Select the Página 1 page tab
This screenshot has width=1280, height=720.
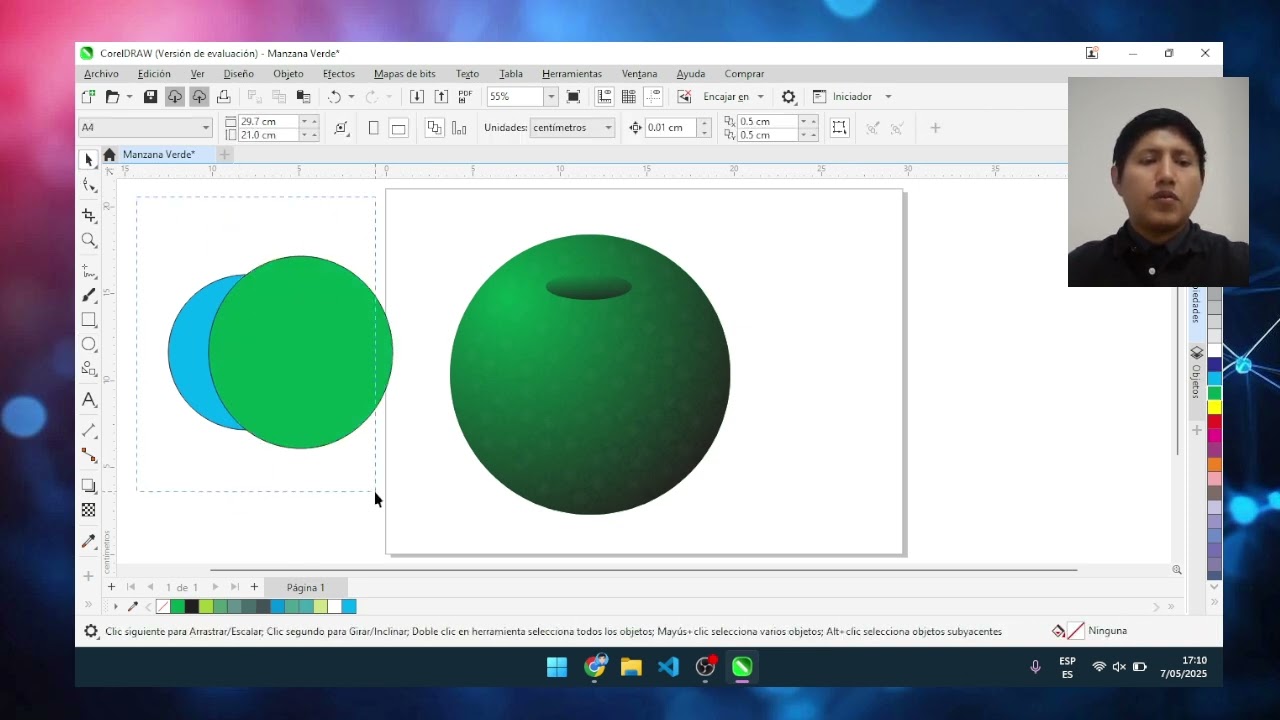pyautogui.click(x=306, y=587)
